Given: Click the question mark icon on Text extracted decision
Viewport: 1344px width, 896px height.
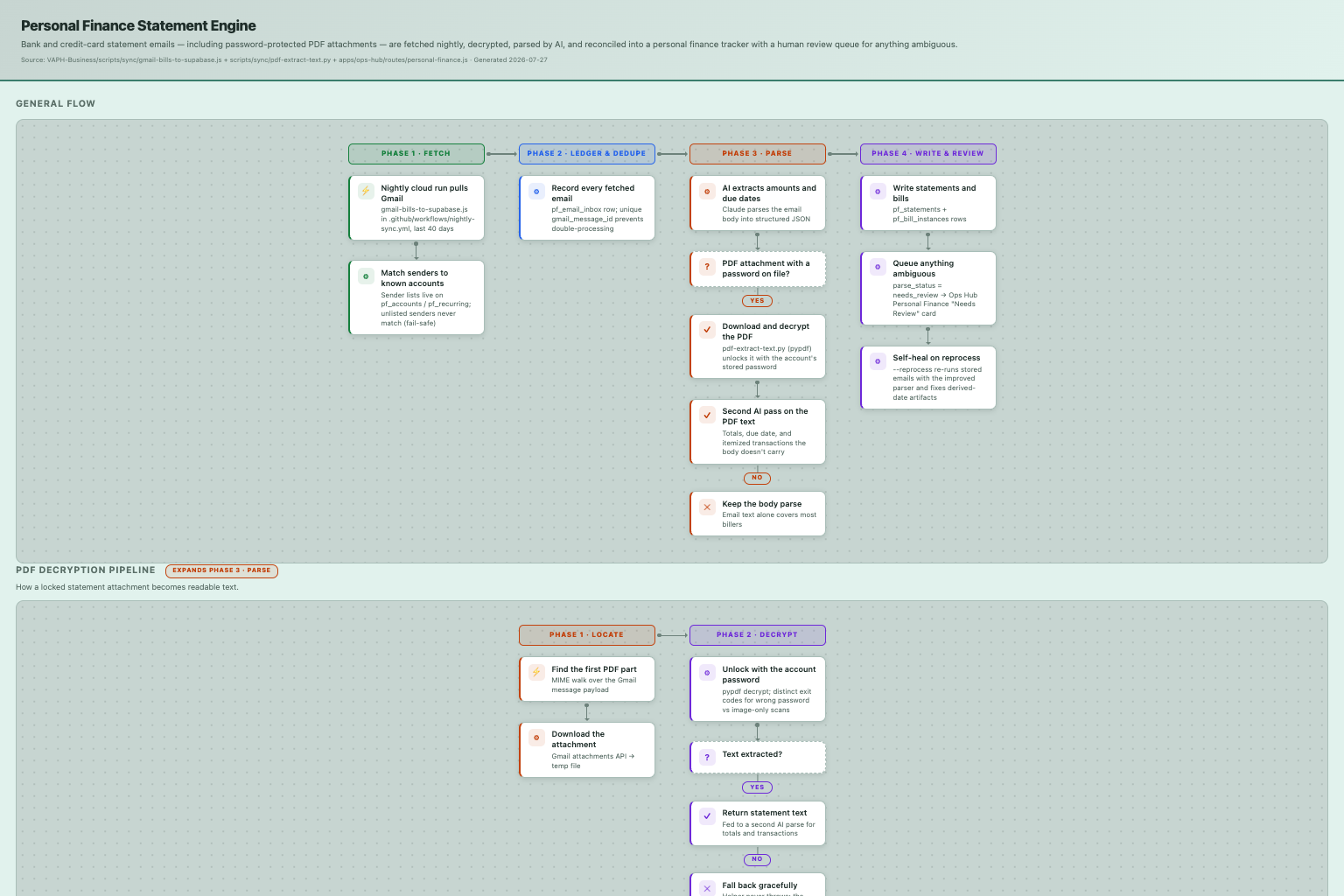Looking at the screenshot, I should point(707,758).
